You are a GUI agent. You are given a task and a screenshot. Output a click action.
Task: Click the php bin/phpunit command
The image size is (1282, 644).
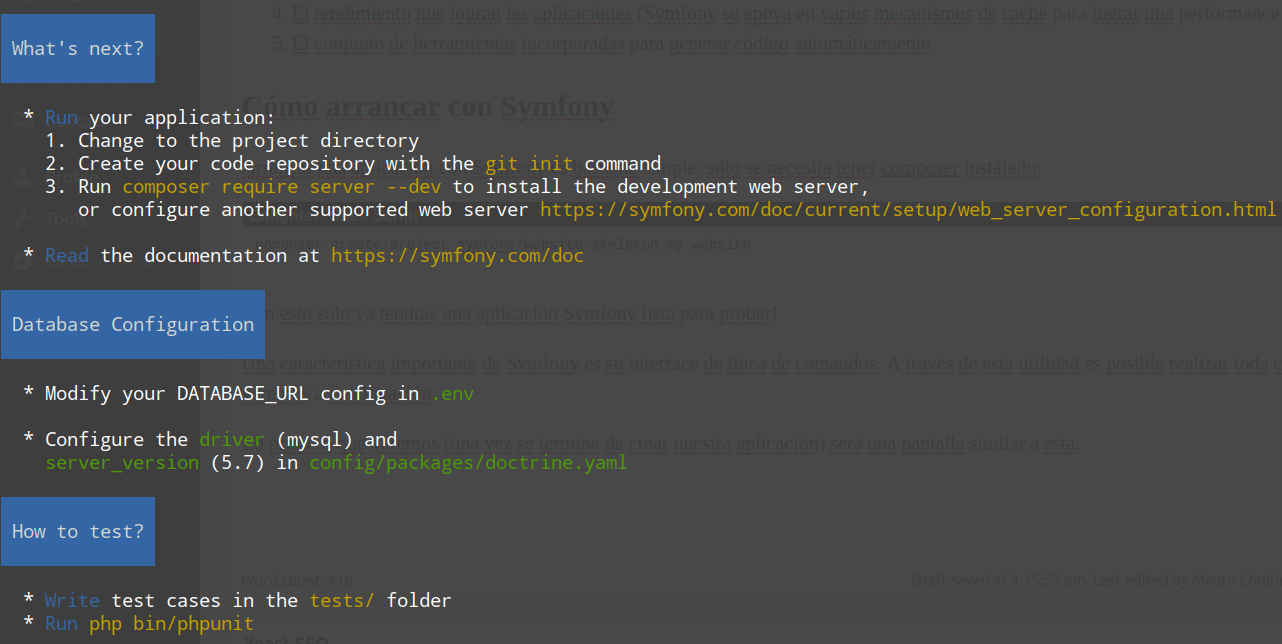click(171, 624)
